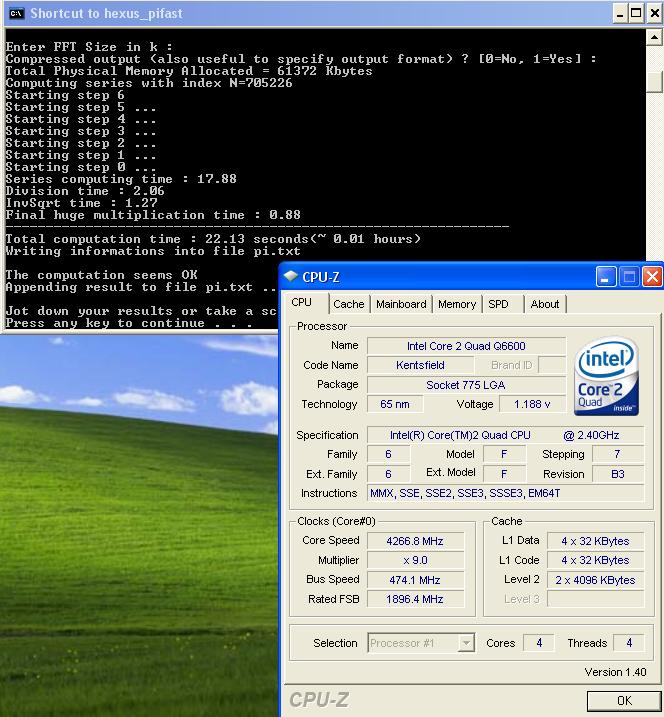664x717 pixels.
Task: Click the Level 2 '2 x 4096 KBytes' value
Action: tap(595, 580)
